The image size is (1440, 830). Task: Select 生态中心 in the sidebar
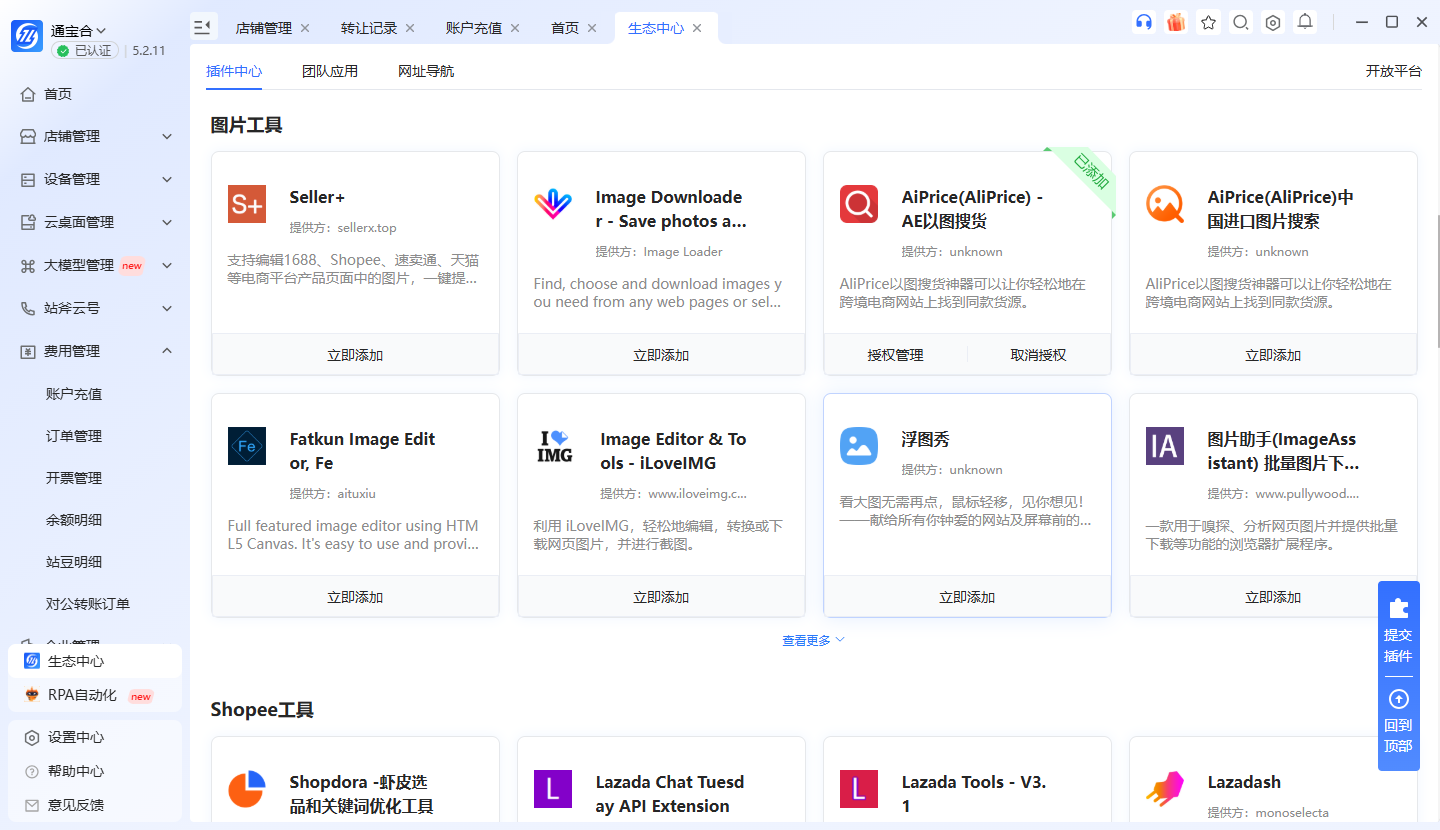(x=95, y=661)
